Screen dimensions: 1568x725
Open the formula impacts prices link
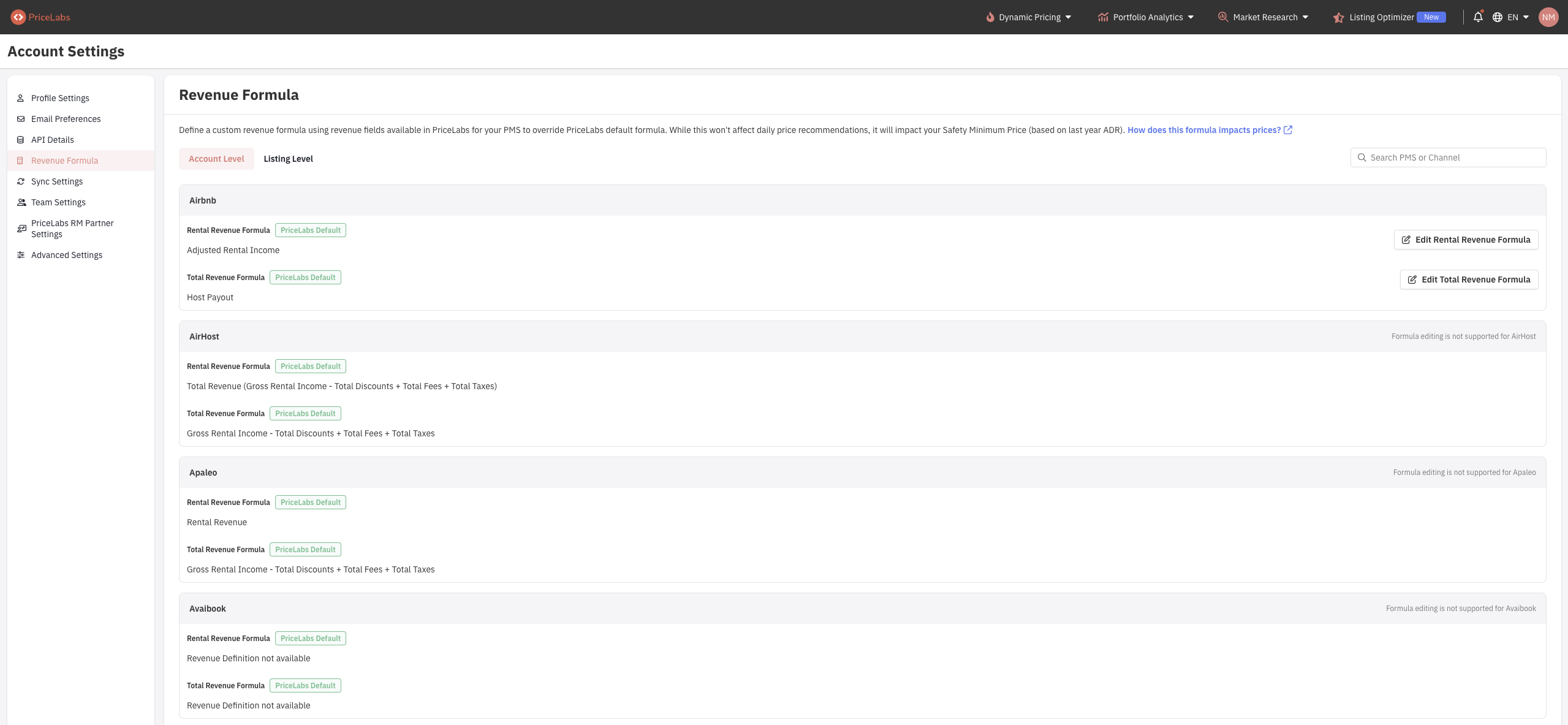click(x=1204, y=130)
